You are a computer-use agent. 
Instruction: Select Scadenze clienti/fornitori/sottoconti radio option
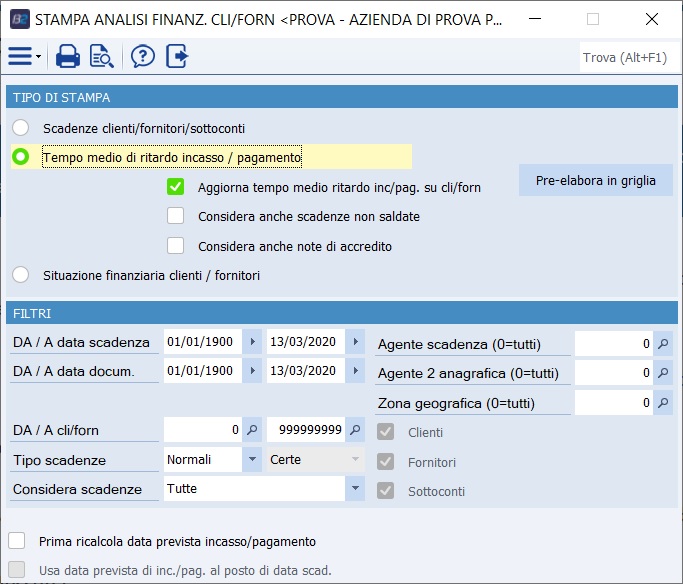click(x=20, y=128)
